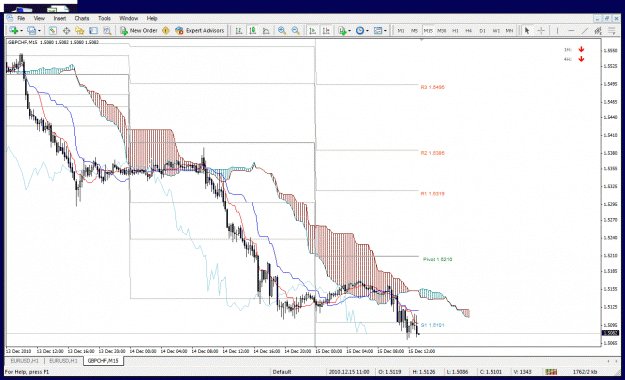Click the 15 Dec 00:00 time axis label
The image size is (625, 380).
329,351
